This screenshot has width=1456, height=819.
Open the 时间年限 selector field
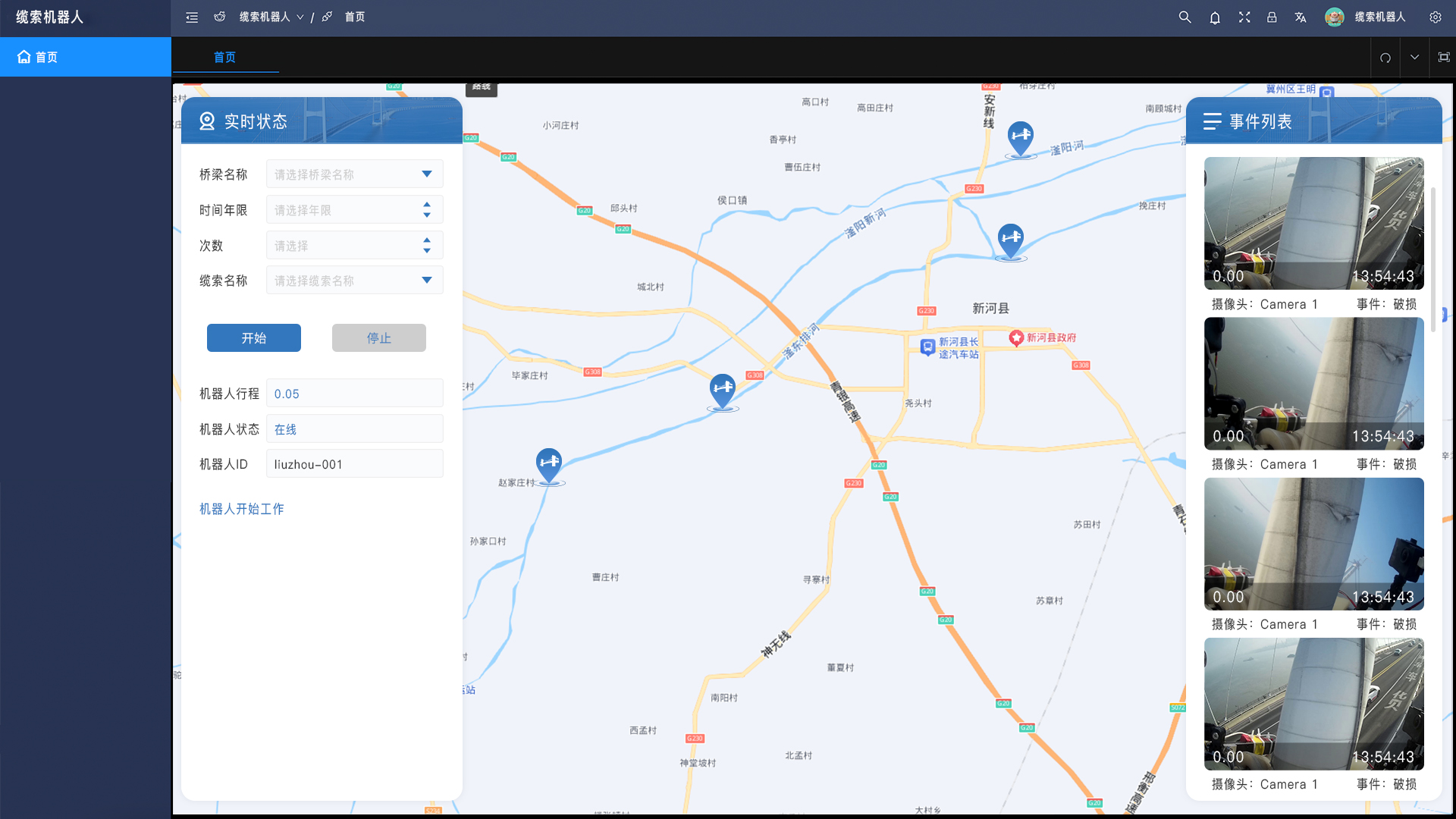(x=354, y=210)
